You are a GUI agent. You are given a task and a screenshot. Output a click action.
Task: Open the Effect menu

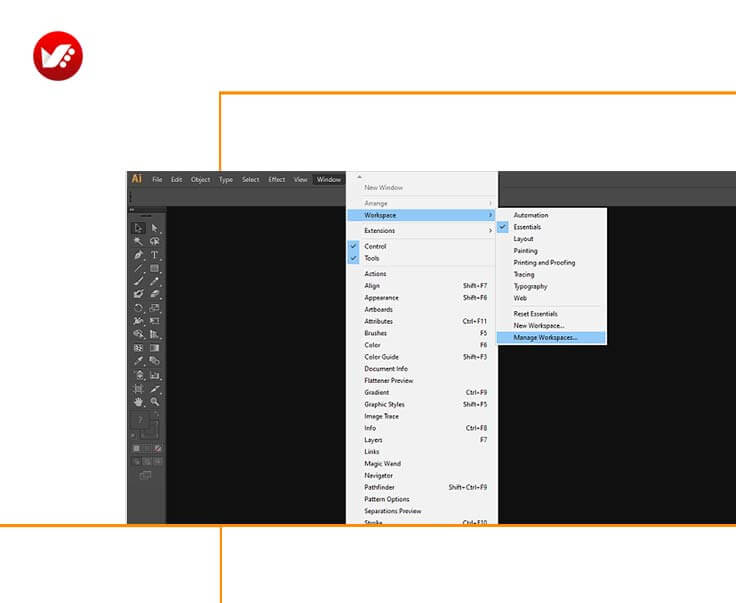[276, 180]
